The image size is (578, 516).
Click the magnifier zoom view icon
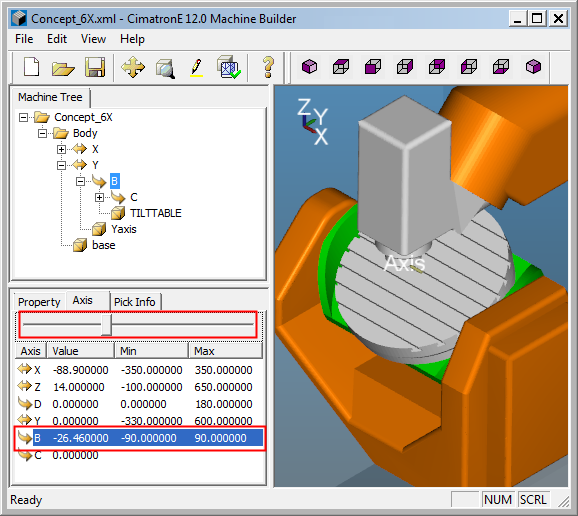point(165,68)
